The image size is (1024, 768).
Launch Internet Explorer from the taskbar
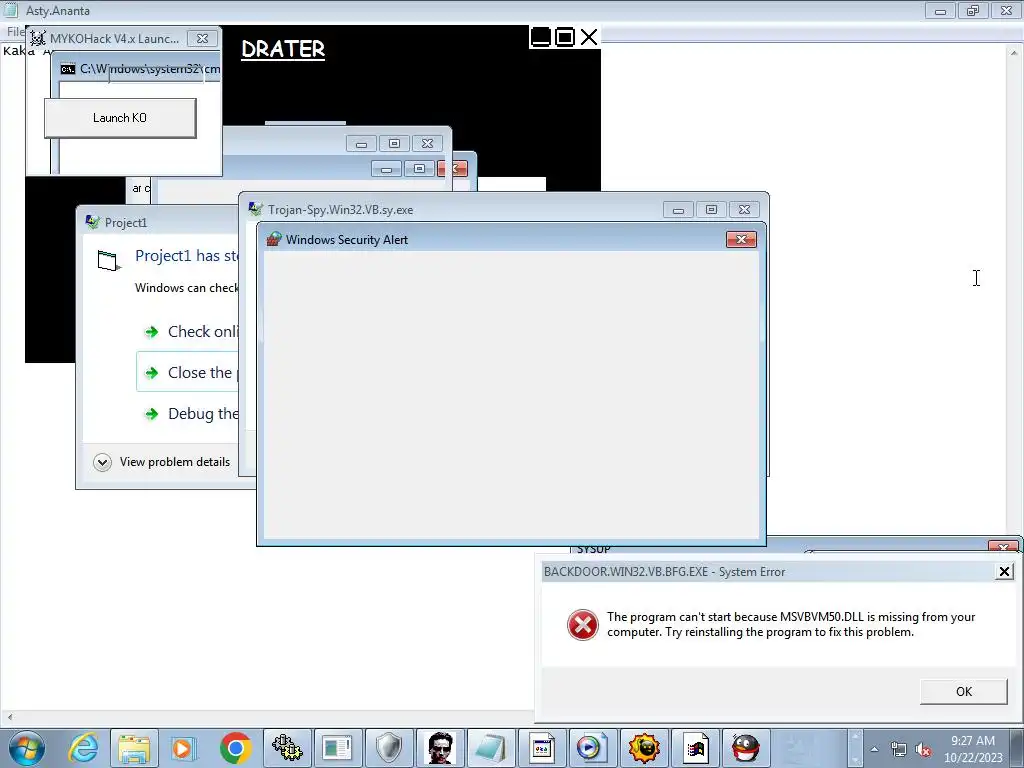pos(84,748)
